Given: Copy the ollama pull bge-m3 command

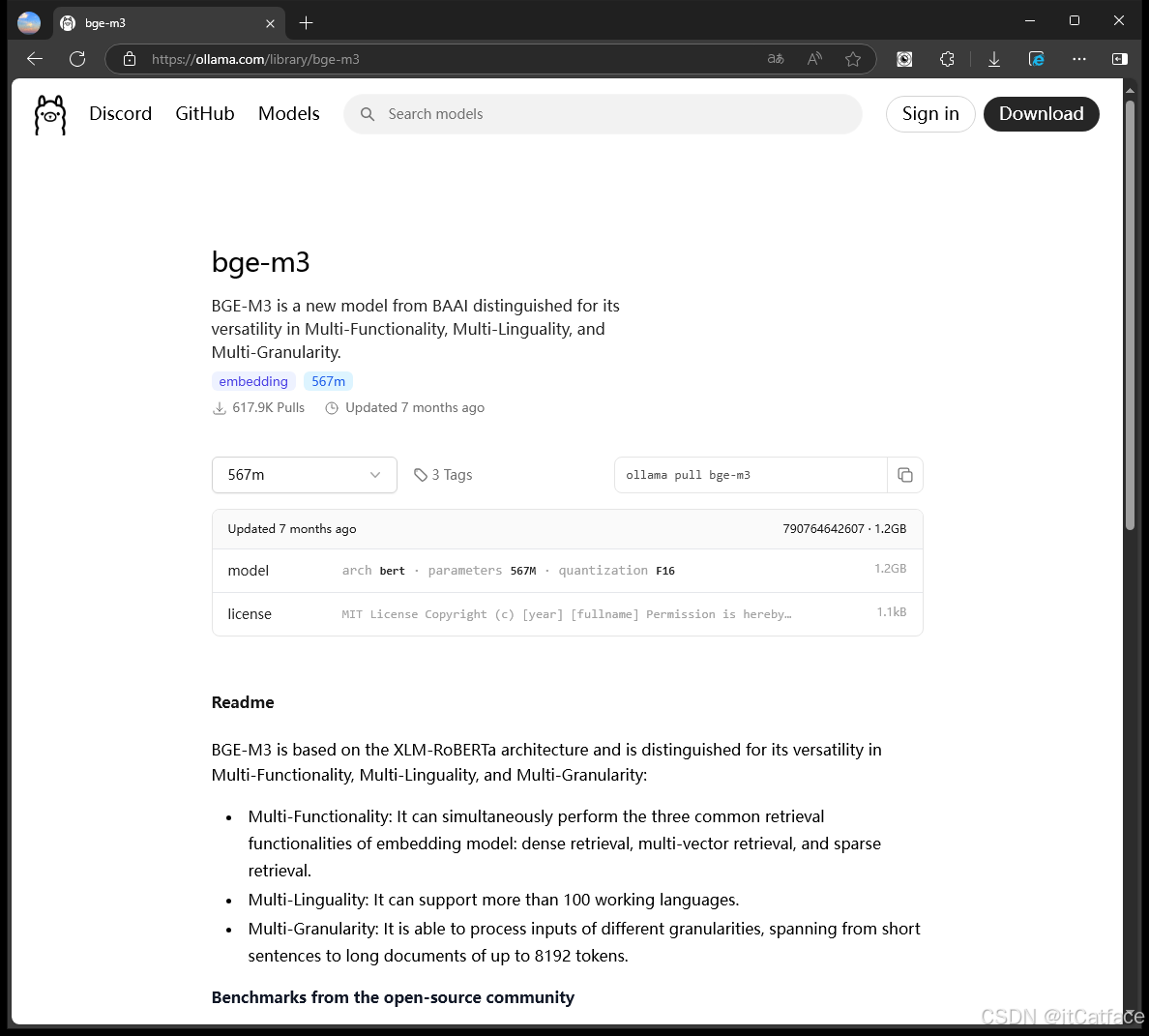Looking at the screenshot, I should 905,476.
